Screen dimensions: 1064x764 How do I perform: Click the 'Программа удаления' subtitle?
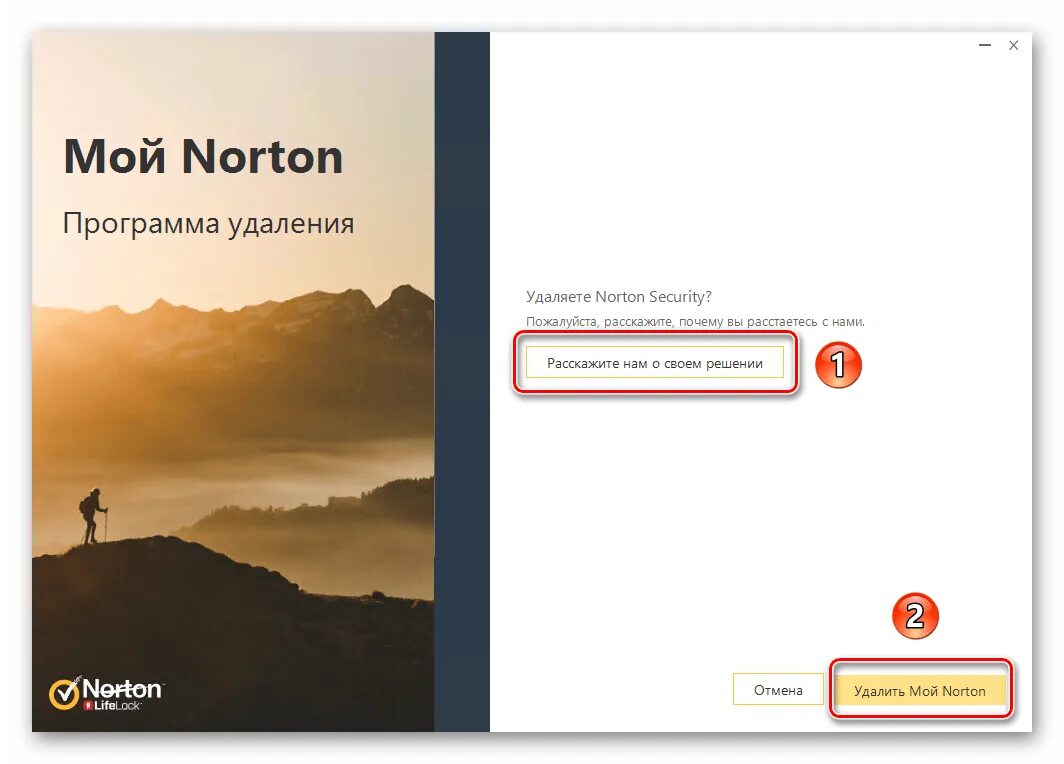pyautogui.click(x=208, y=224)
